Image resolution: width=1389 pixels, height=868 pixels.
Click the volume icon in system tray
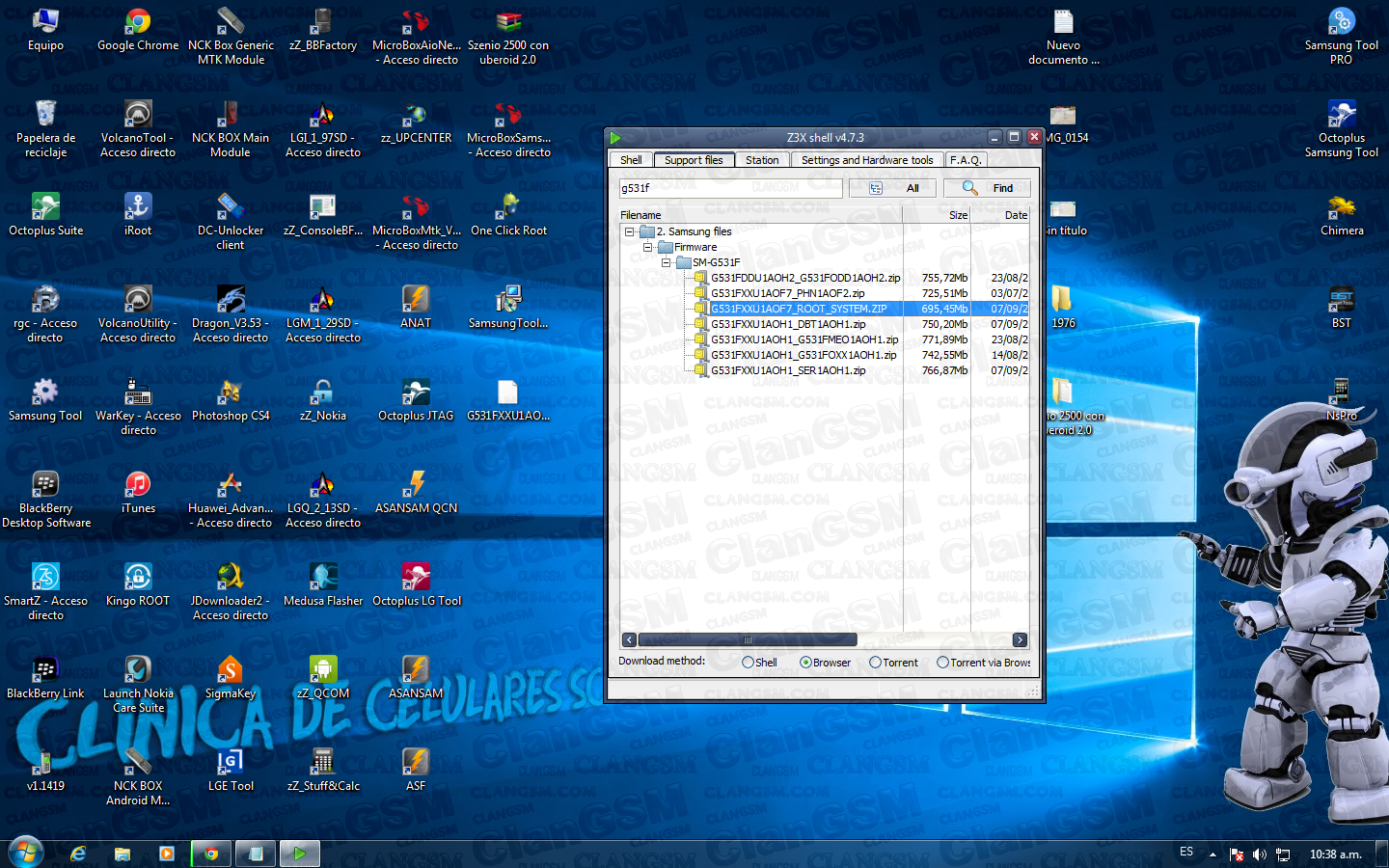coord(1260,854)
